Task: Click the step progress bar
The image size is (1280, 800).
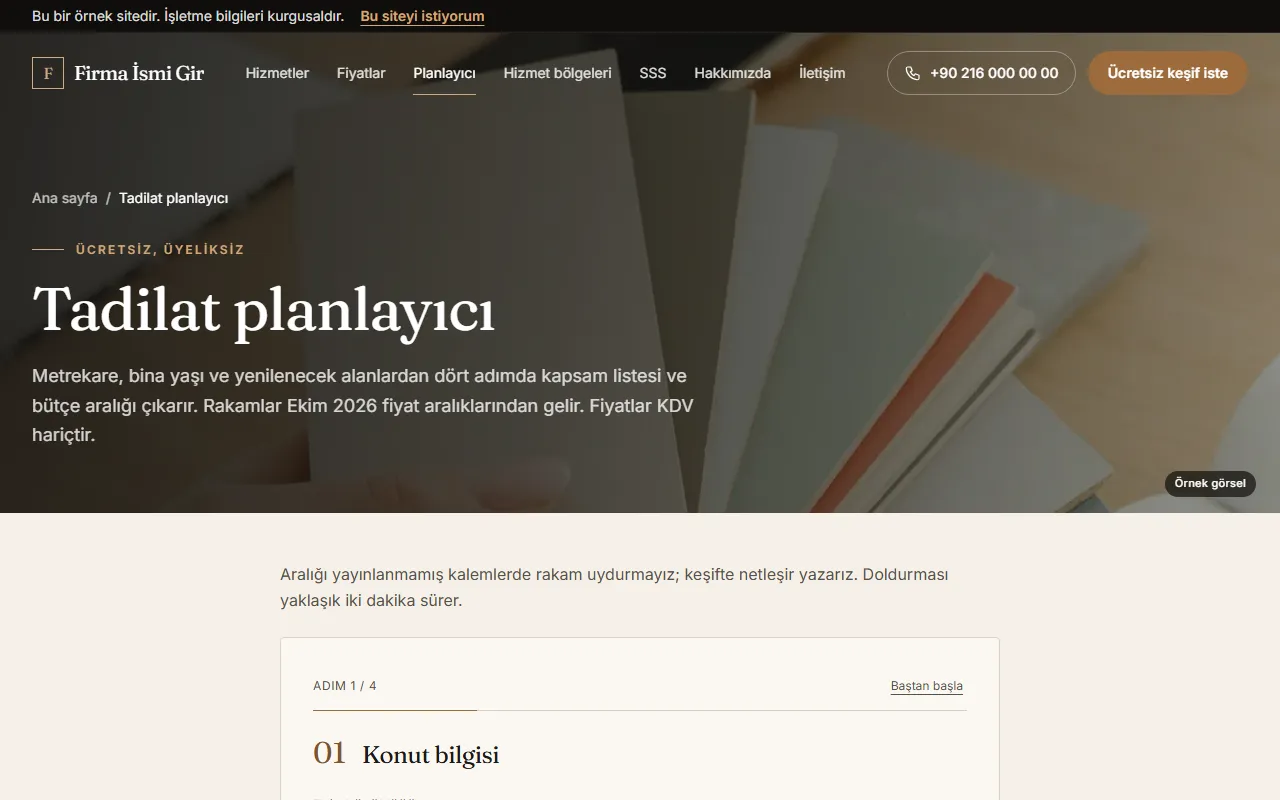Action: (640, 710)
